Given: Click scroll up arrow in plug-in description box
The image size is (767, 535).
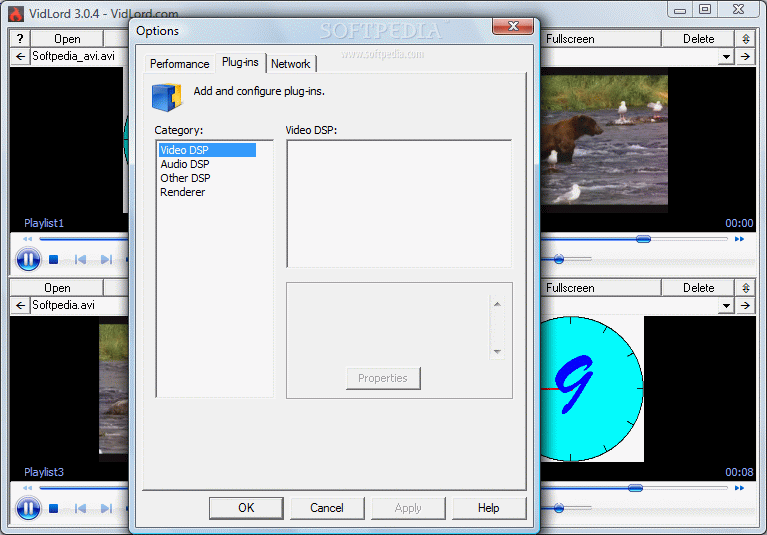Looking at the screenshot, I should [x=497, y=304].
